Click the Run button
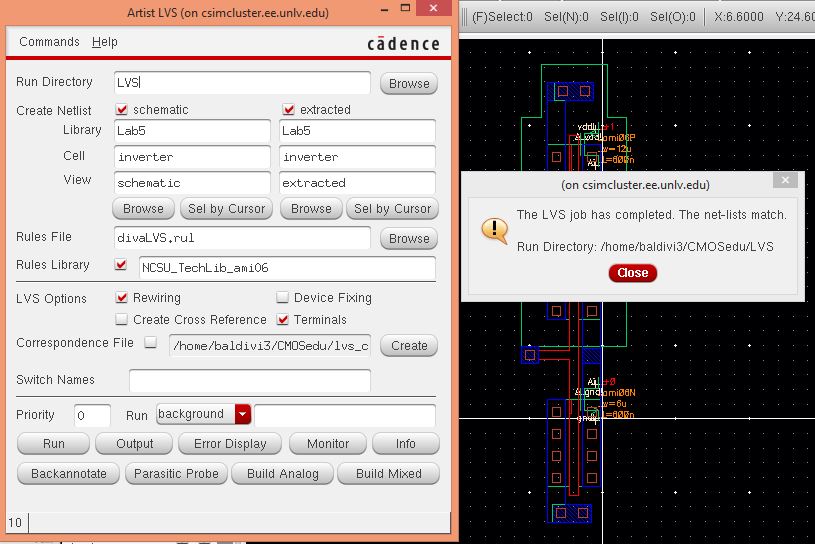815x544 pixels. click(x=54, y=444)
